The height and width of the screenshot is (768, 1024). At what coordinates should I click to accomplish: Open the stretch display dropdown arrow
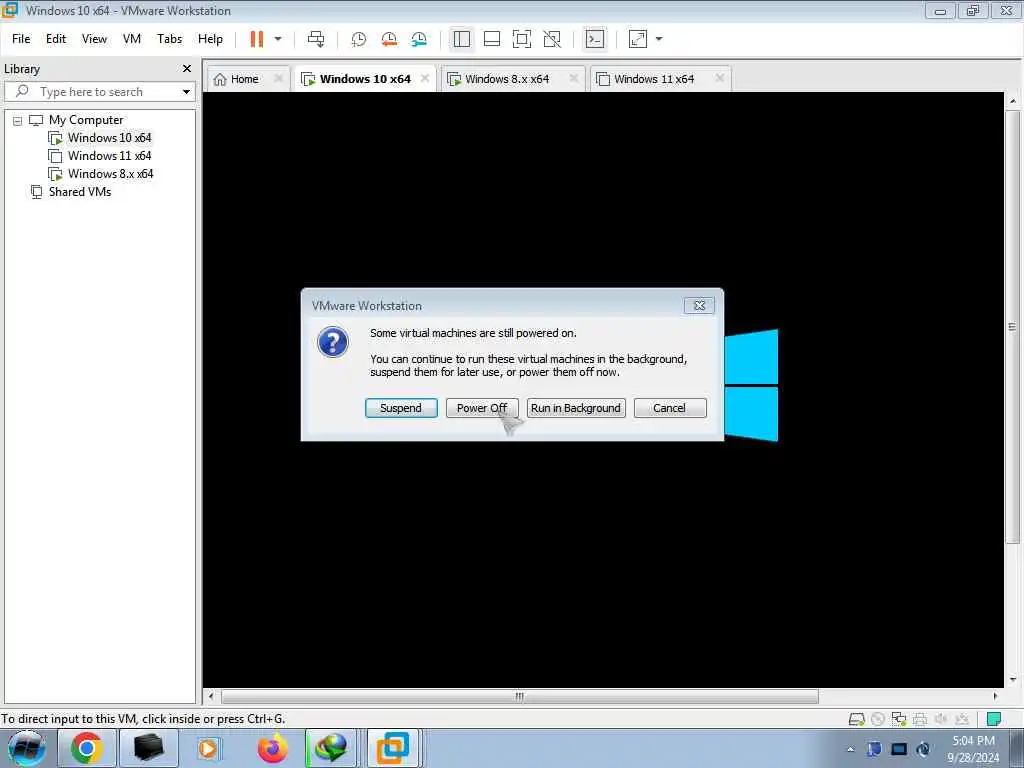[x=659, y=39]
